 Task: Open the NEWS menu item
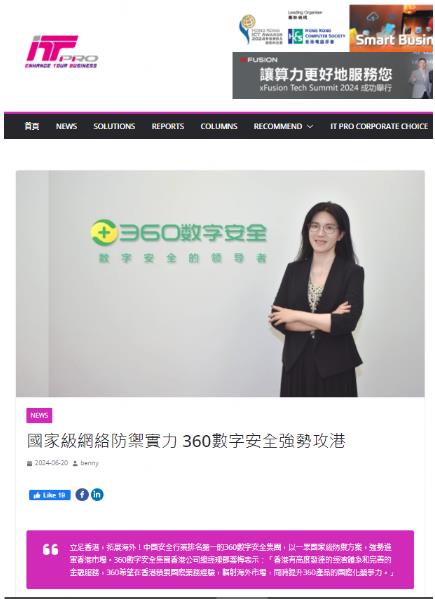point(66,126)
